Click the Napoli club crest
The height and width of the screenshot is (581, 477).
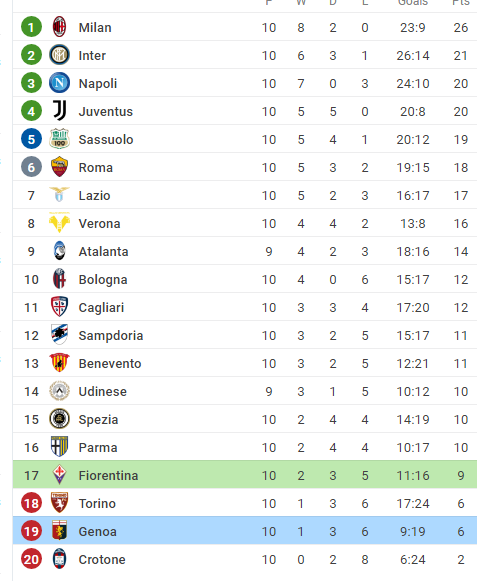click(x=59, y=83)
